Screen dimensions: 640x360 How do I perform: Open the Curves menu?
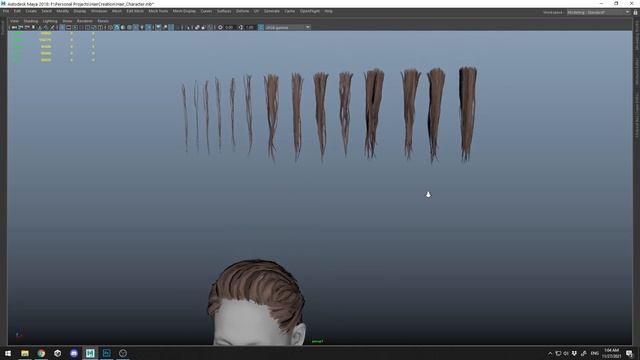(206, 11)
